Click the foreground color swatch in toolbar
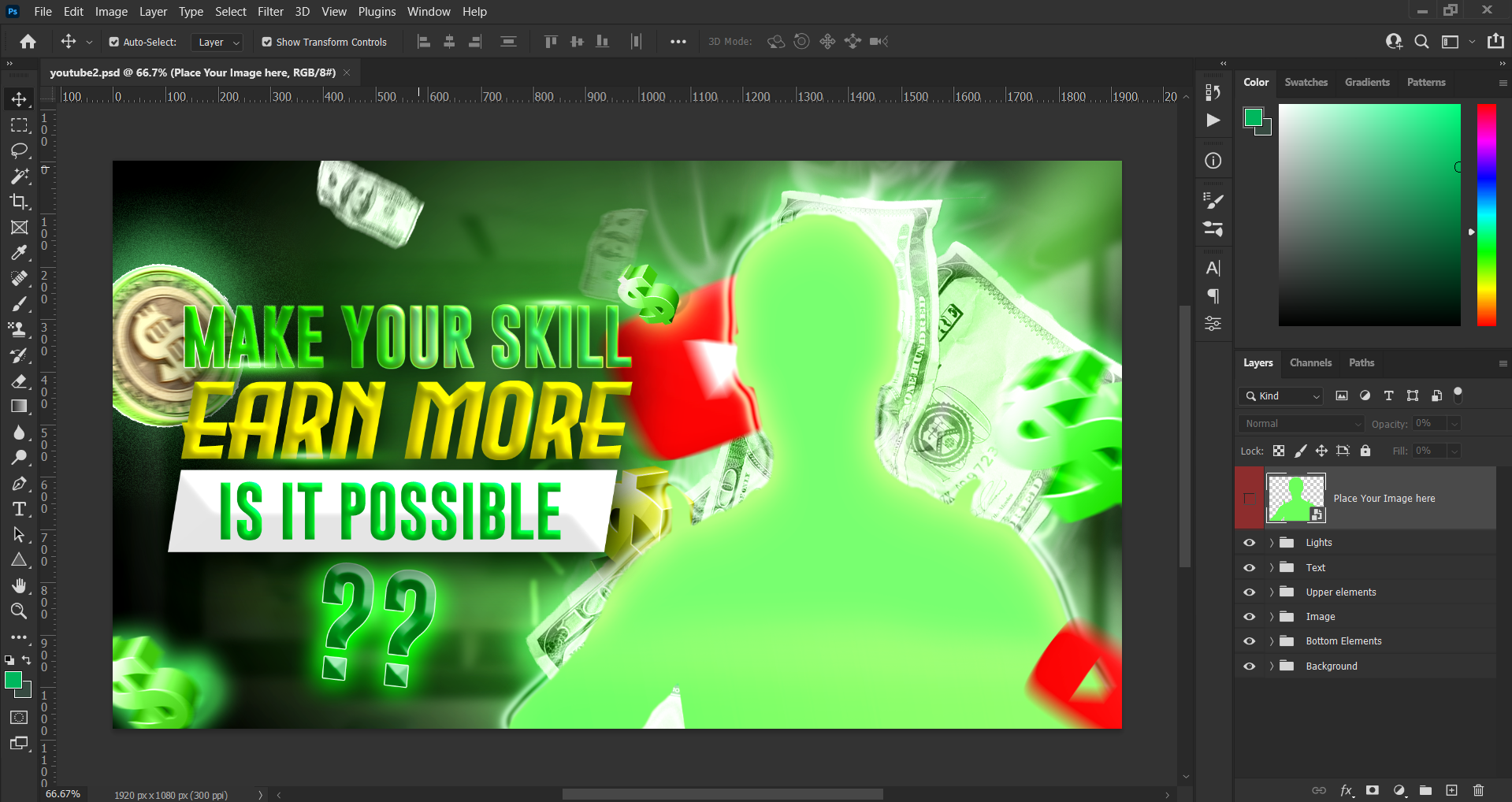This screenshot has height=802, width=1512. pyautogui.click(x=13, y=681)
